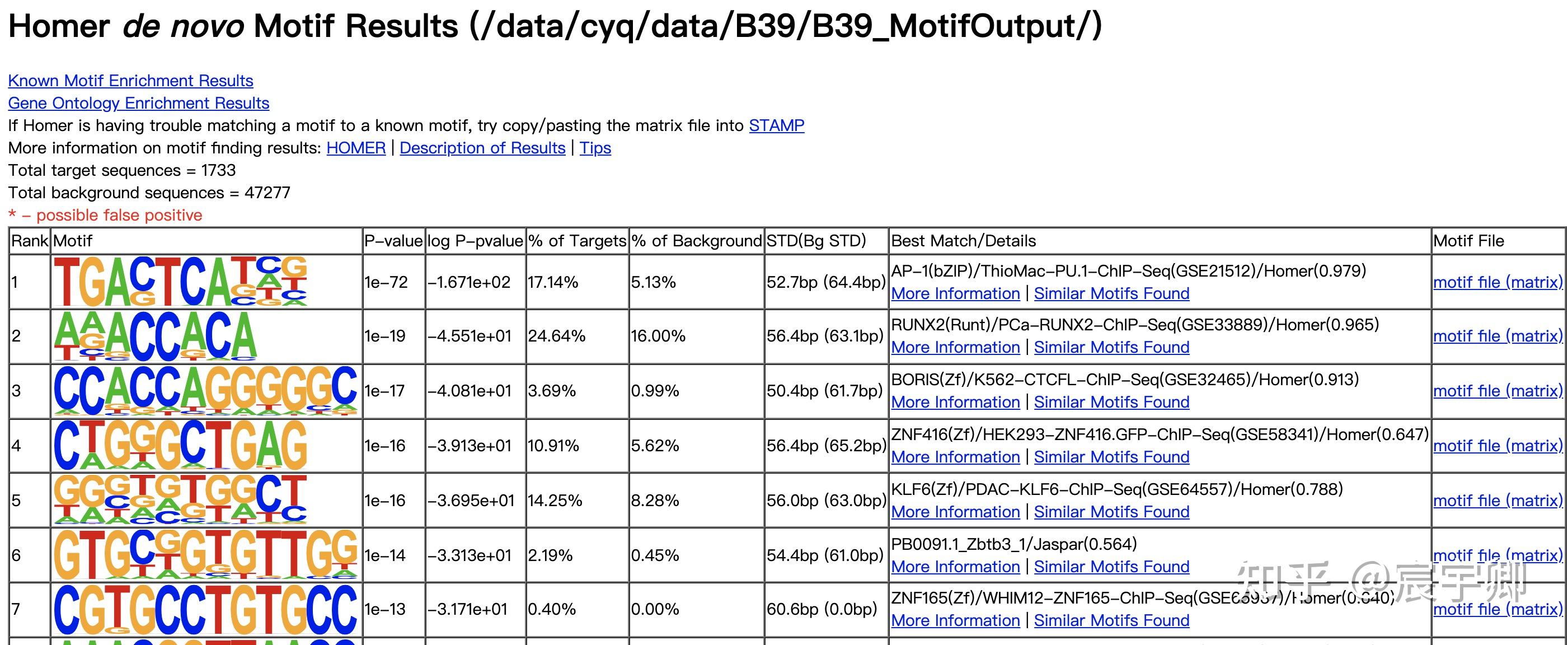Open Similar Motifs Found for RUNX2 motif
Image resolution: width=1568 pixels, height=645 pixels.
tap(1111, 347)
